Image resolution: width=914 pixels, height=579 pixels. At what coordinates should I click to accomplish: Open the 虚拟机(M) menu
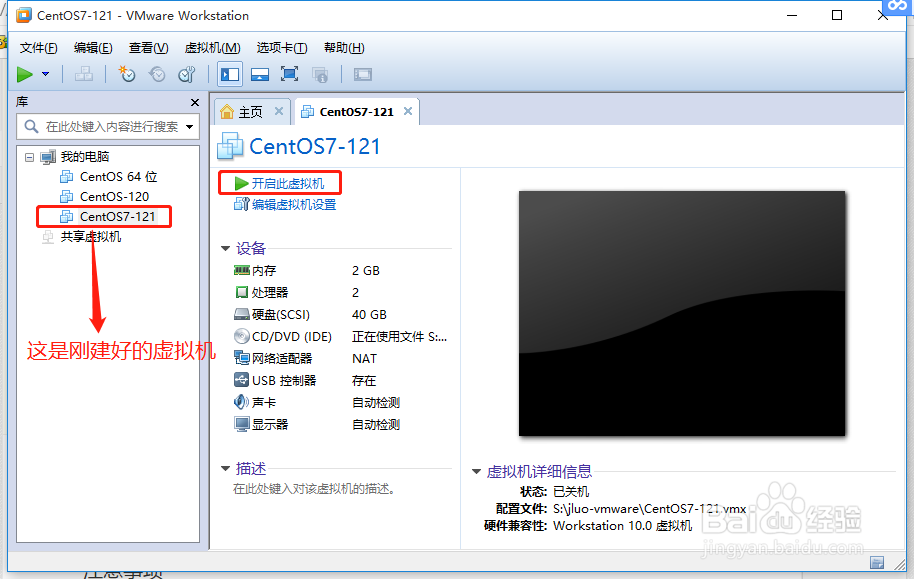click(212, 48)
